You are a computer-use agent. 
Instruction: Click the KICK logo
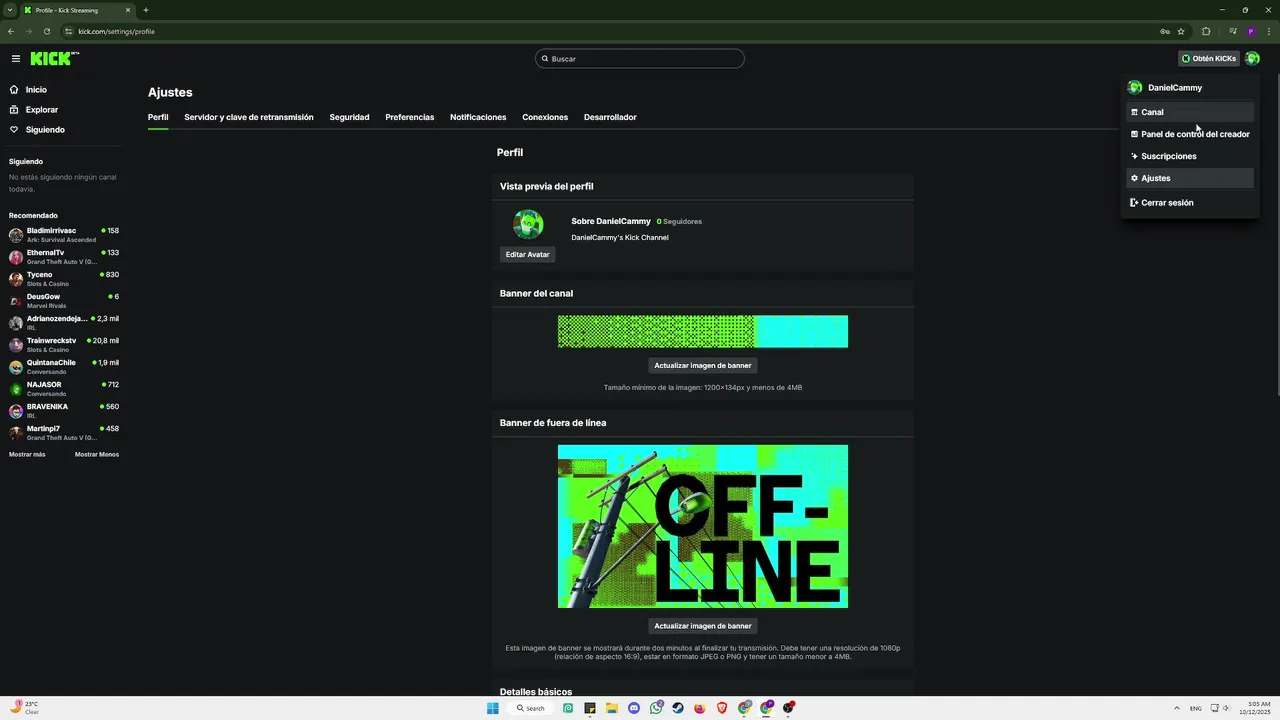52,59
